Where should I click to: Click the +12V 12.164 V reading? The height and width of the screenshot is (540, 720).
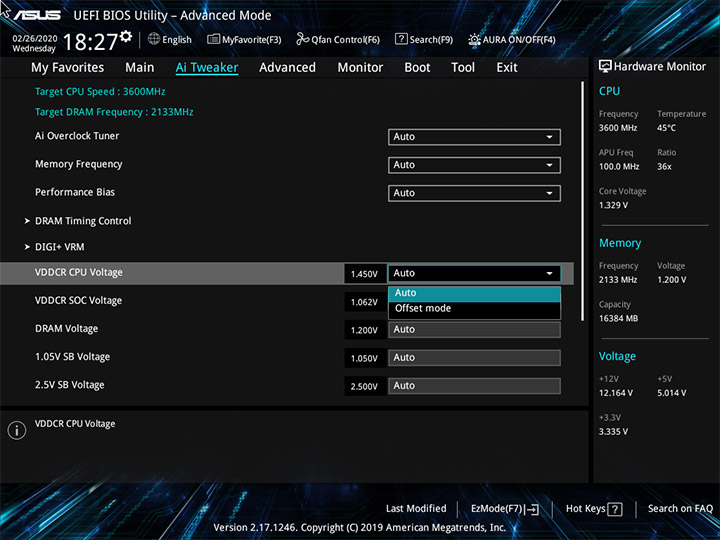616,393
